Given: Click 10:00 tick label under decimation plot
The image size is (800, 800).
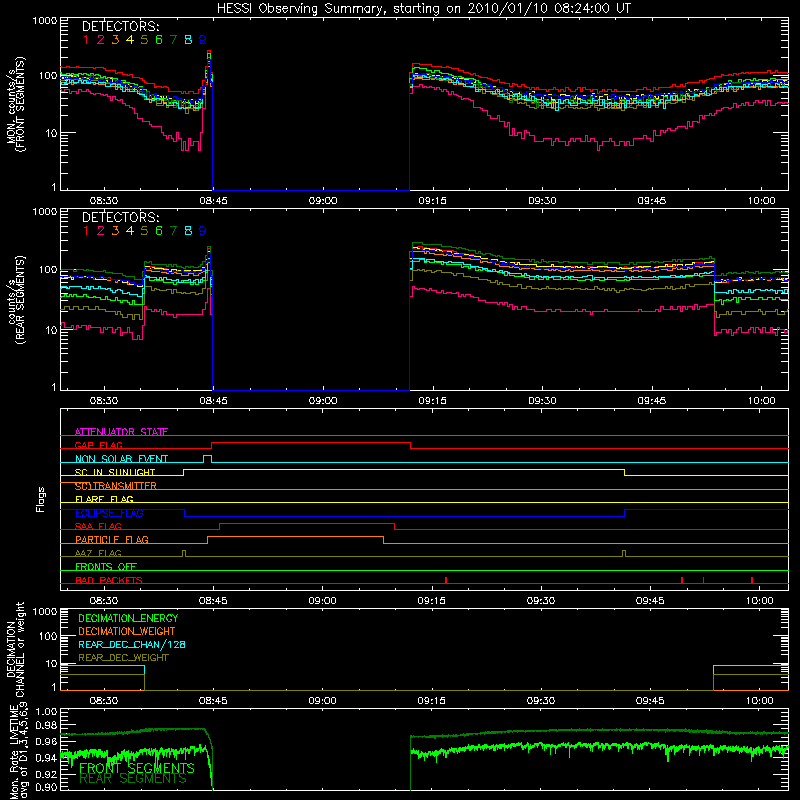Looking at the screenshot, I should [760, 701].
